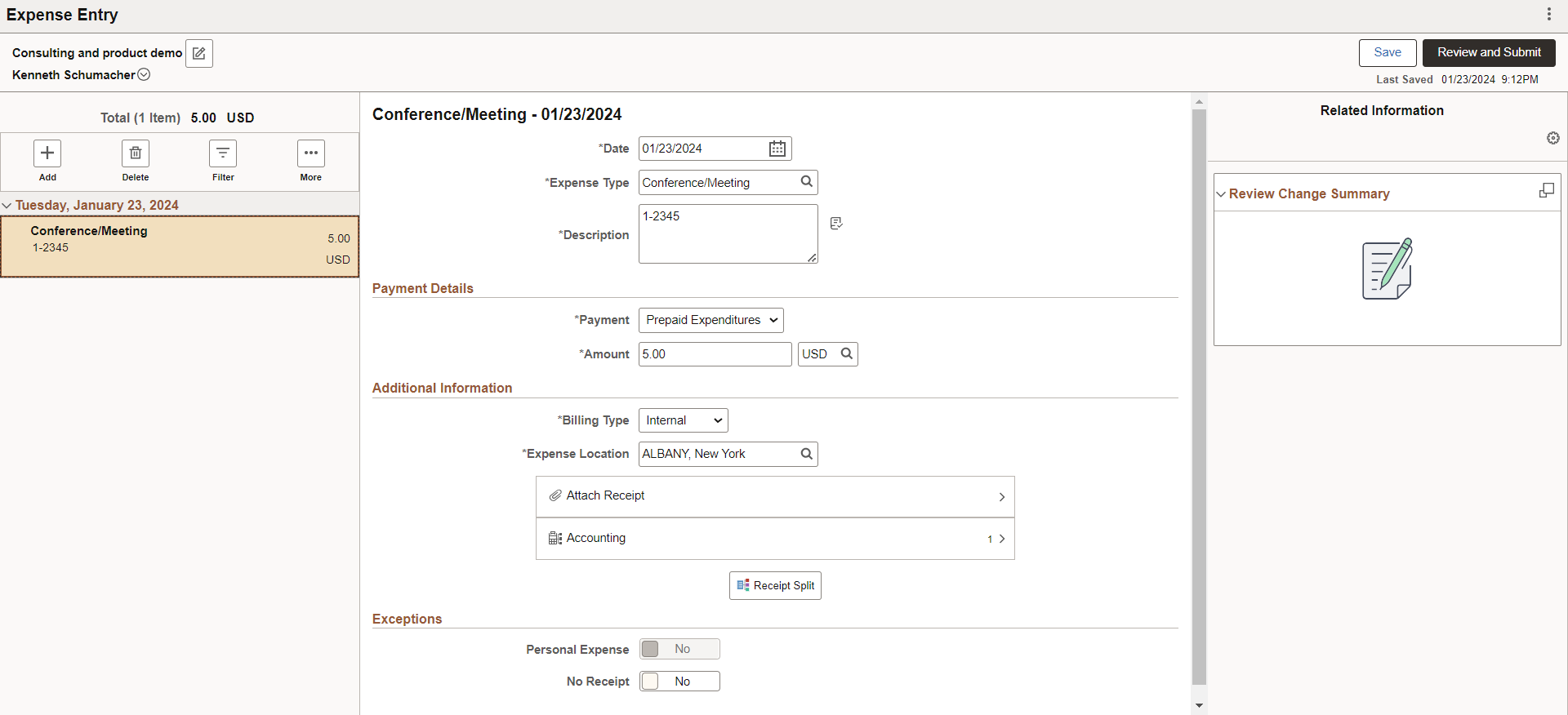This screenshot has height=715, width=1568.
Task: Click the 'Additional Information' section heading
Action: click(442, 388)
